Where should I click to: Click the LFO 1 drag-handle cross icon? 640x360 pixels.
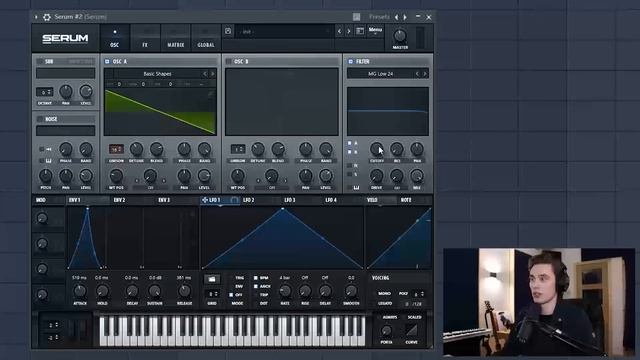click(x=205, y=200)
